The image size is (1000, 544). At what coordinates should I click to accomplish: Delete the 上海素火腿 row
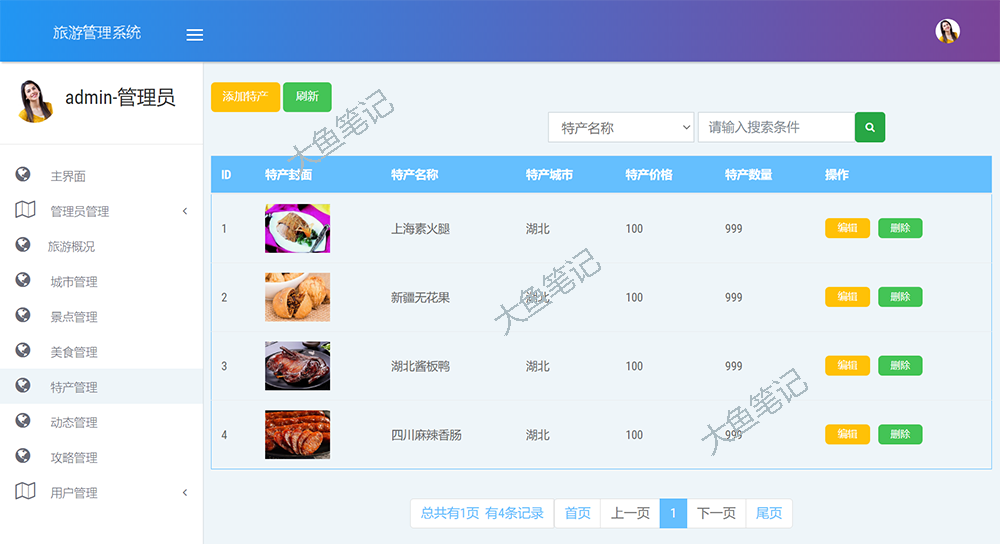pos(900,228)
